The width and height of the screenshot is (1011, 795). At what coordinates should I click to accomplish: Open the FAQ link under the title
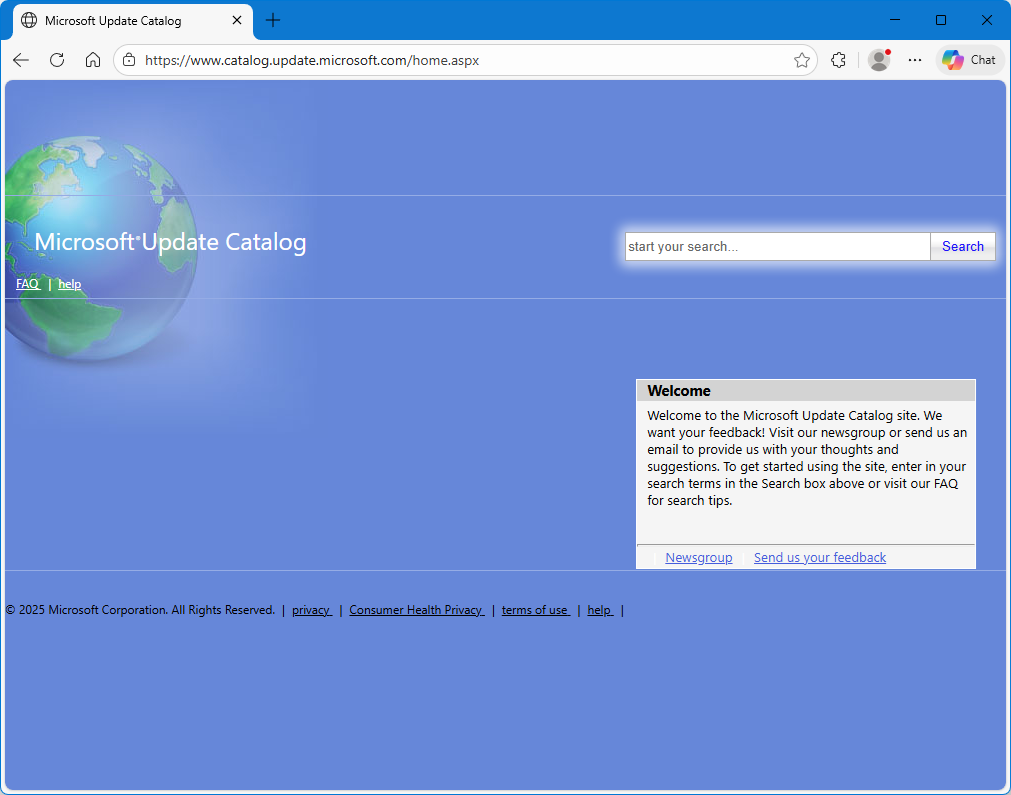point(27,284)
